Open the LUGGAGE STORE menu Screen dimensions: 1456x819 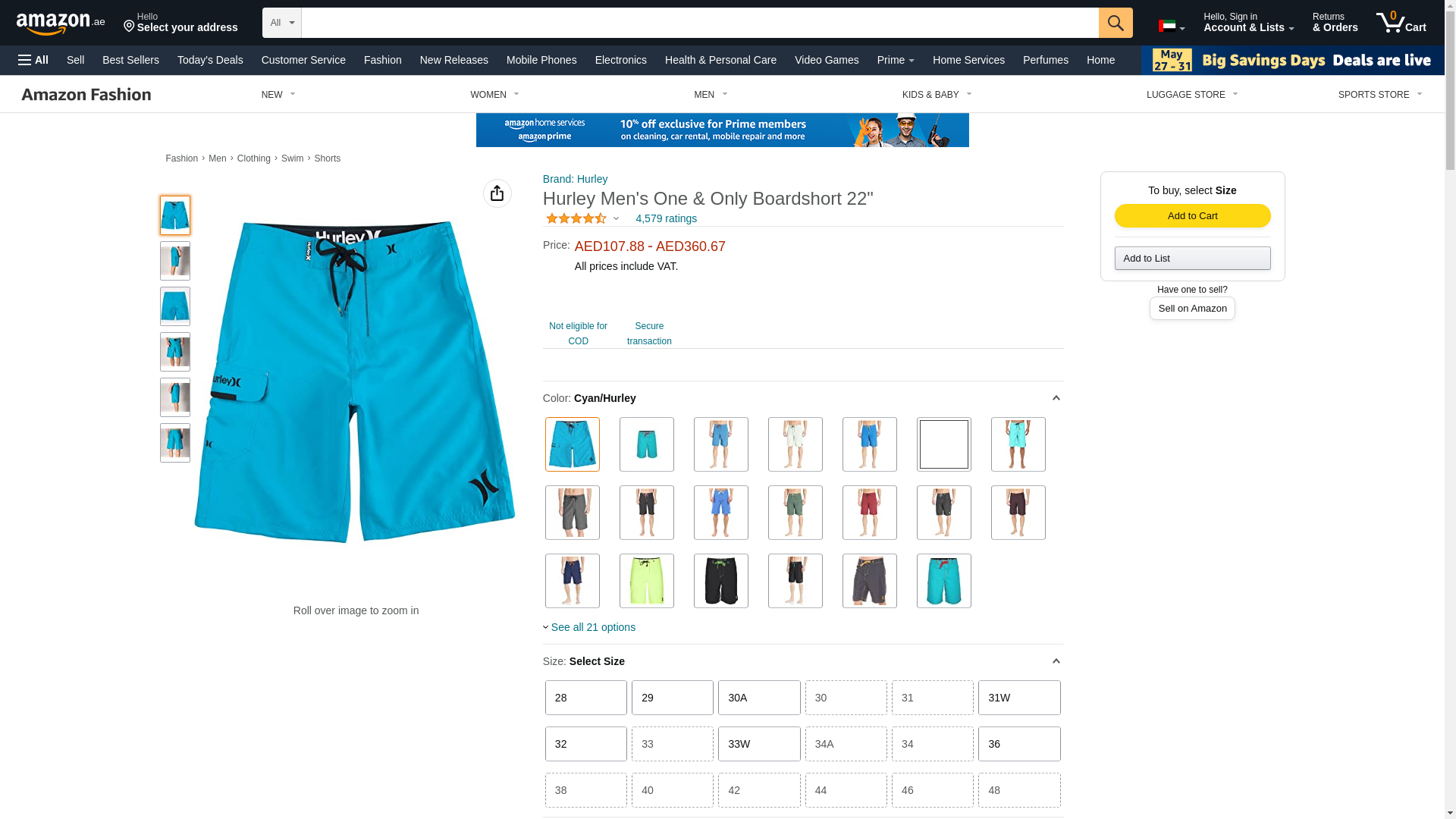click(x=1191, y=95)
